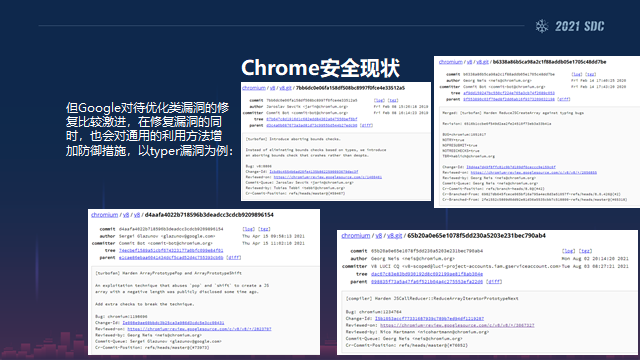Open Change-Id link in Harden ReduceJSCreateArray commit
This screenshot has height=360, width=640.
(511, 167)
